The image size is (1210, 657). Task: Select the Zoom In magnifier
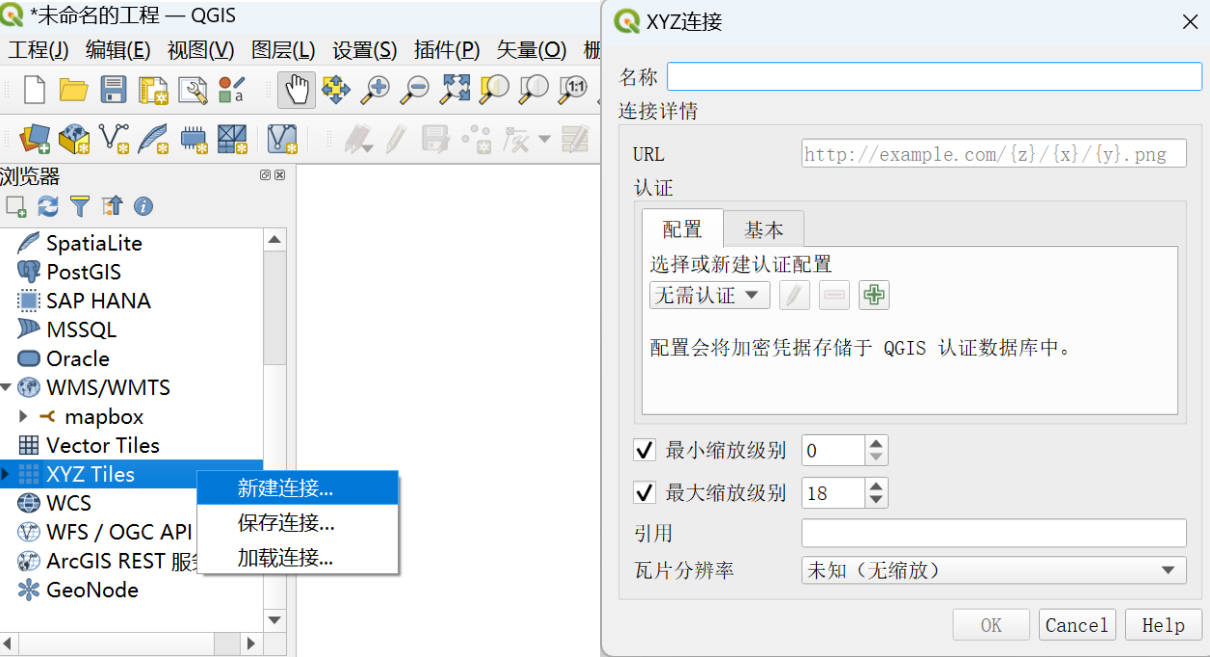[375, 89]
